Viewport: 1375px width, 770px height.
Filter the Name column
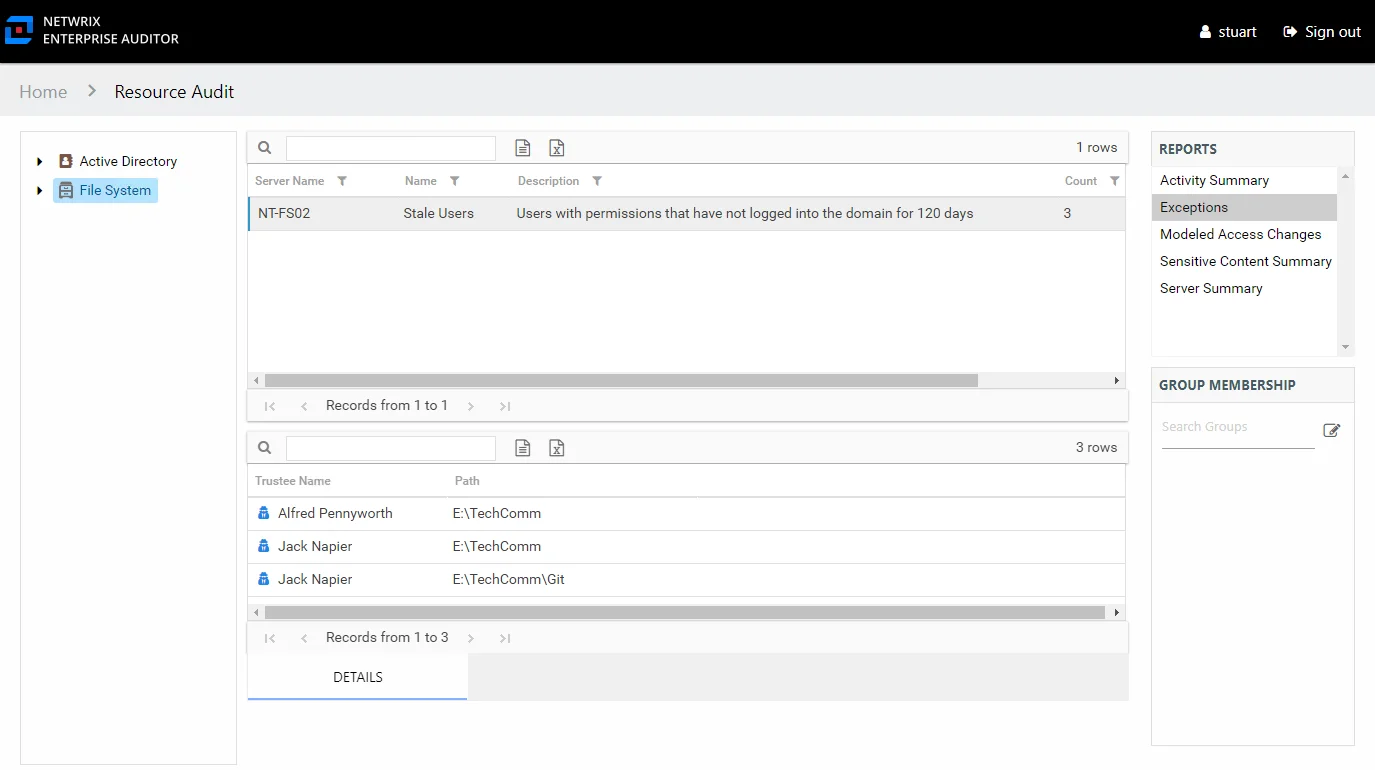point(454,181)
